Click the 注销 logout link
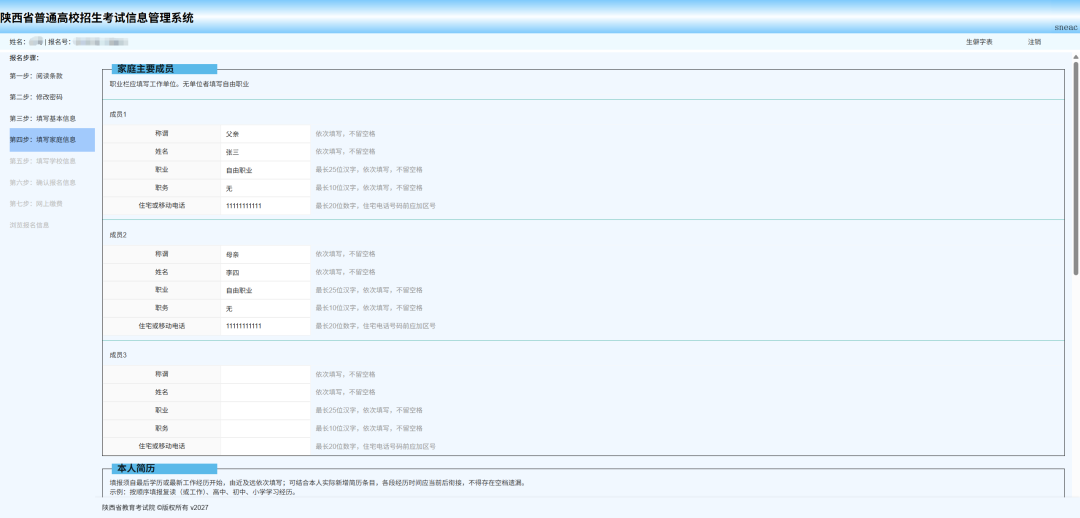 (1034, 42)
